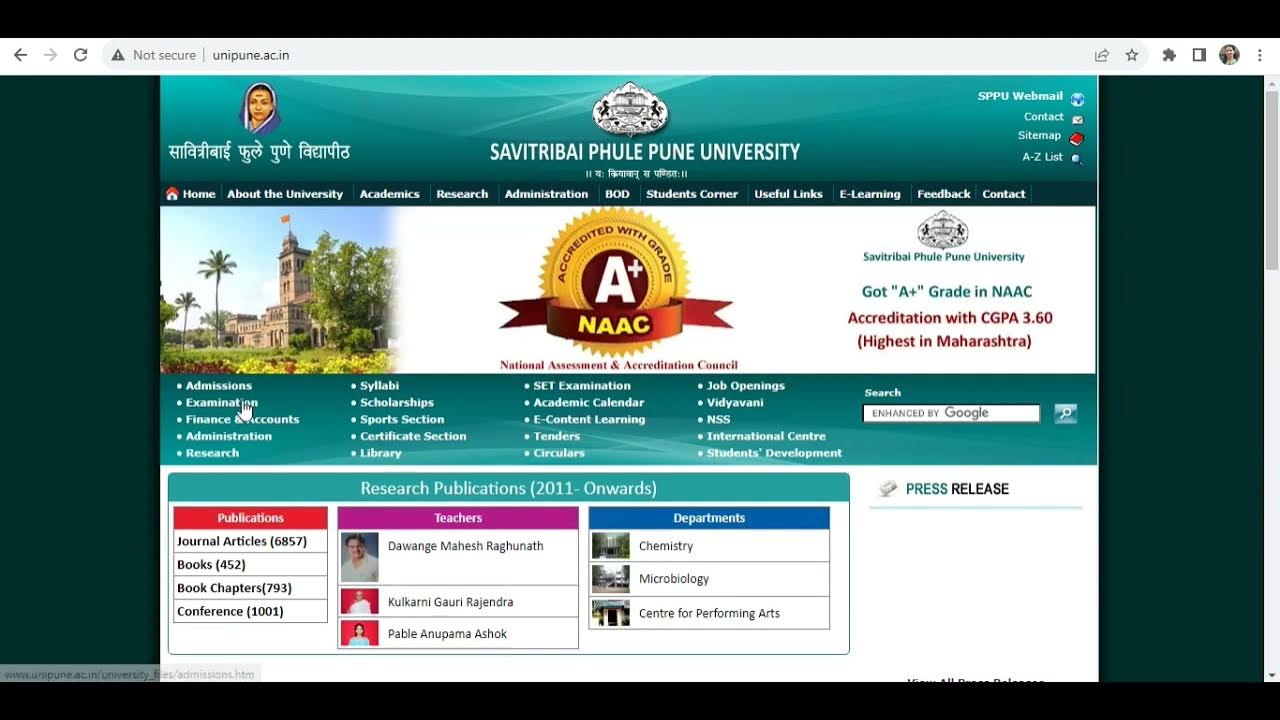Open the Circulars link

(559, 454)
